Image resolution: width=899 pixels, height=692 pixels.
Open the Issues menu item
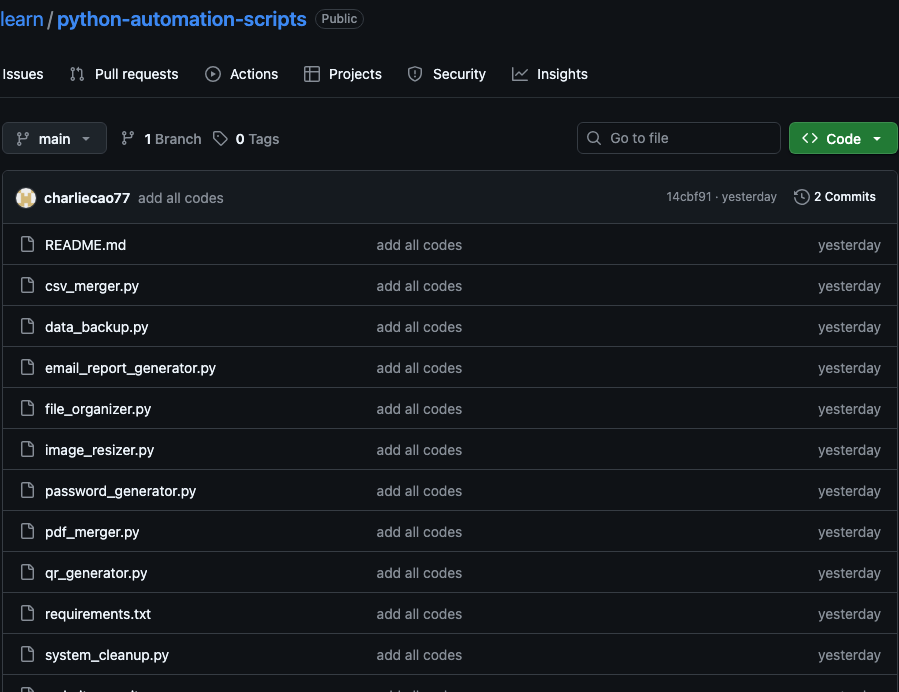pos(23,74)
